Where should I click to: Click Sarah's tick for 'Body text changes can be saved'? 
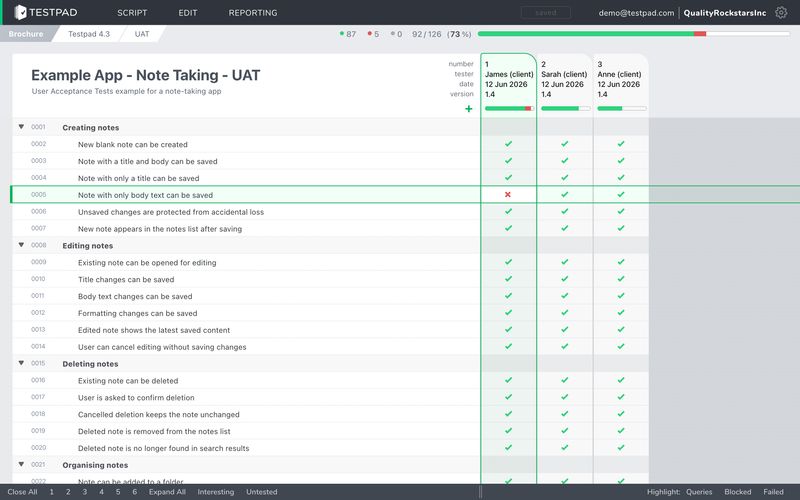(x=564, y=295)
